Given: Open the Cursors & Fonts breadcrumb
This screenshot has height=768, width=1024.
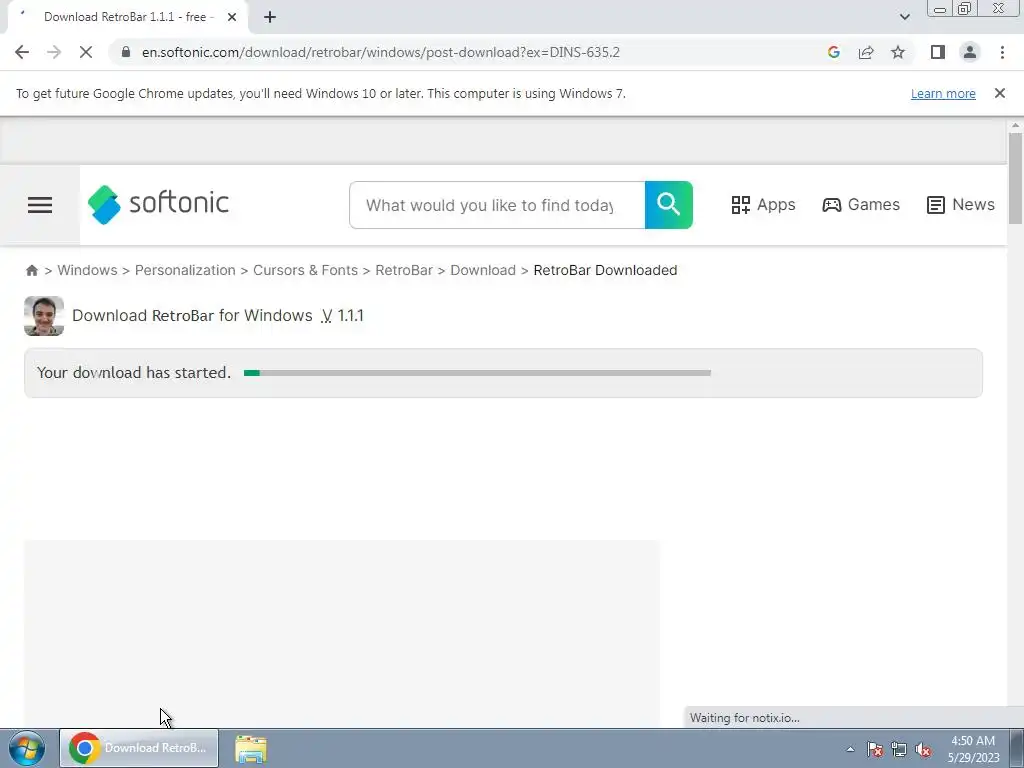Looking at the screenshot, I should (x=305, y=270).
